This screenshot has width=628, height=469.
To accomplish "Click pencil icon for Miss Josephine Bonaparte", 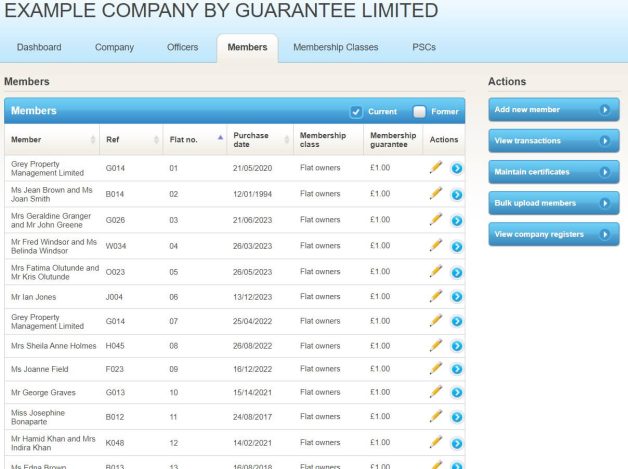I will pos(436,416).
